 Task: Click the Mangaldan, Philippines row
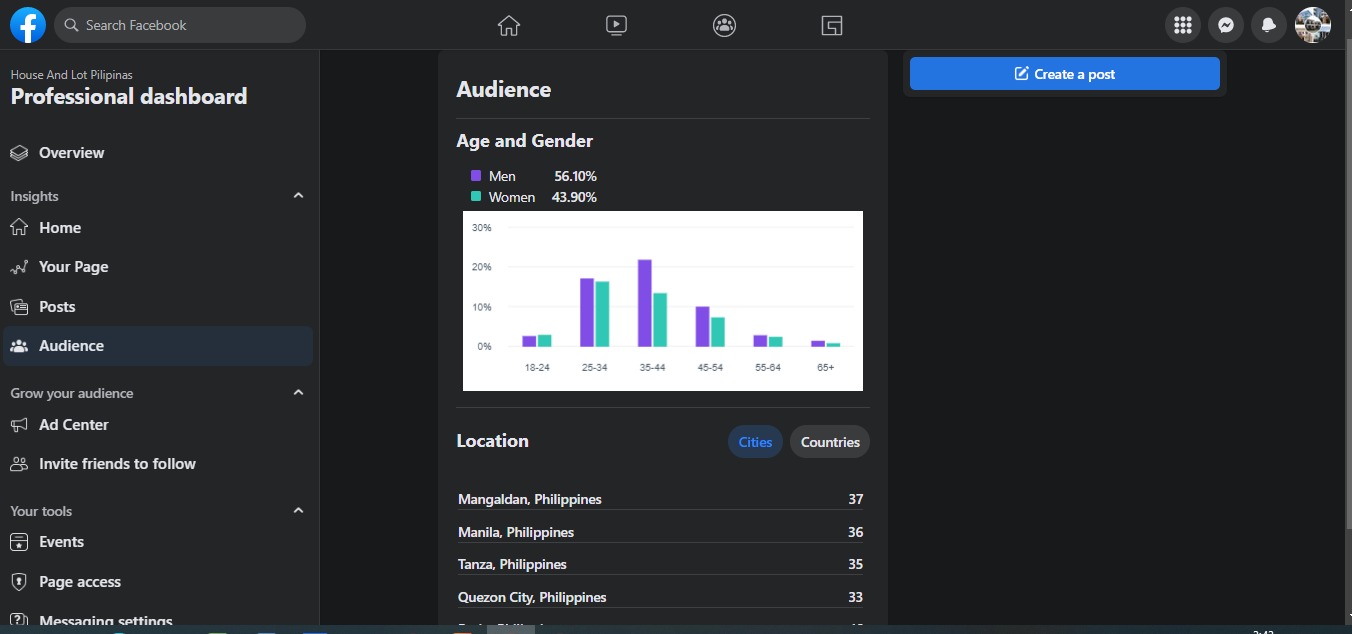pos(660,499)
